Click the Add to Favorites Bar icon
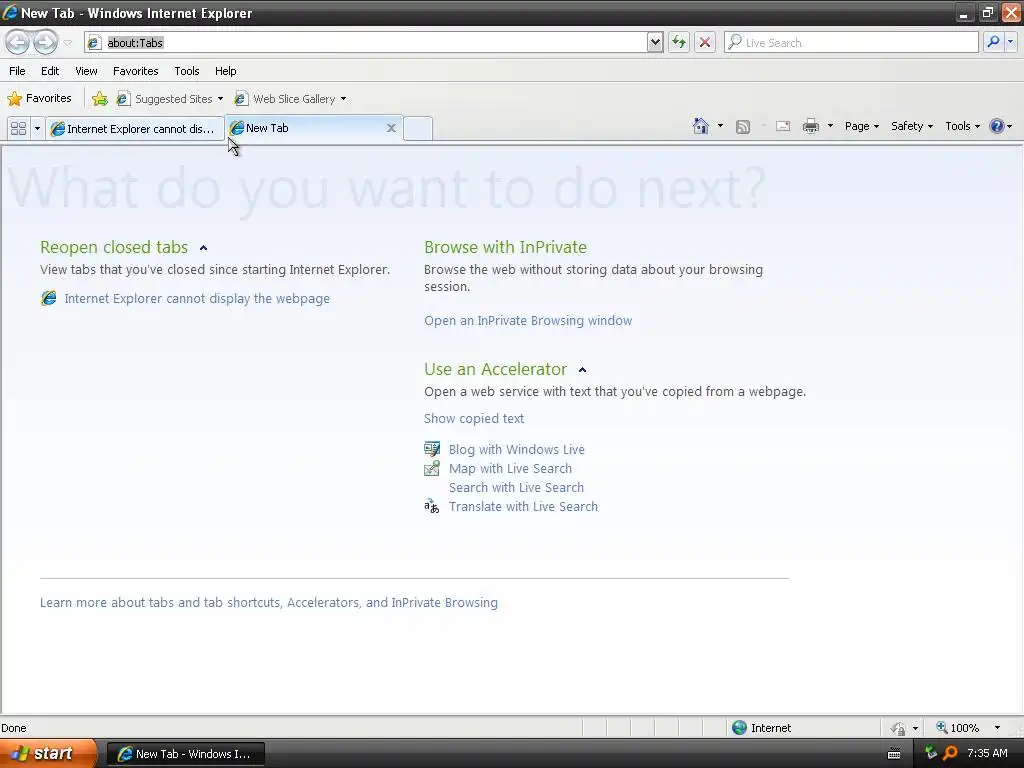This screenshot has height=768, width=1024. pos(100,99)
